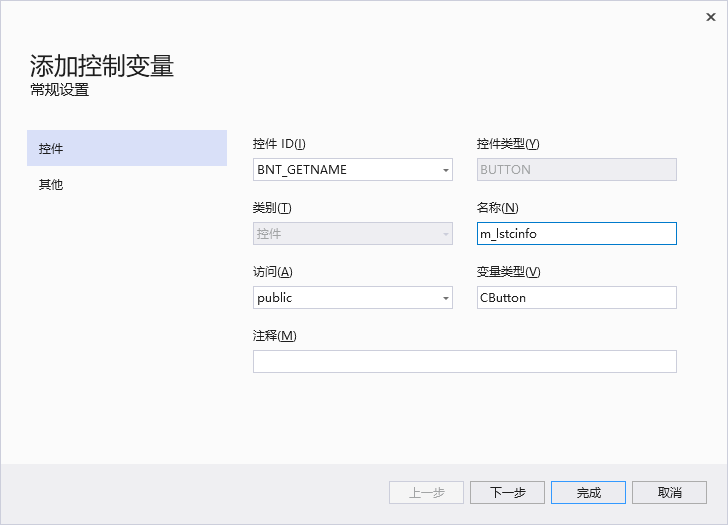Finish the wizard with 完成

coord(588,493)
